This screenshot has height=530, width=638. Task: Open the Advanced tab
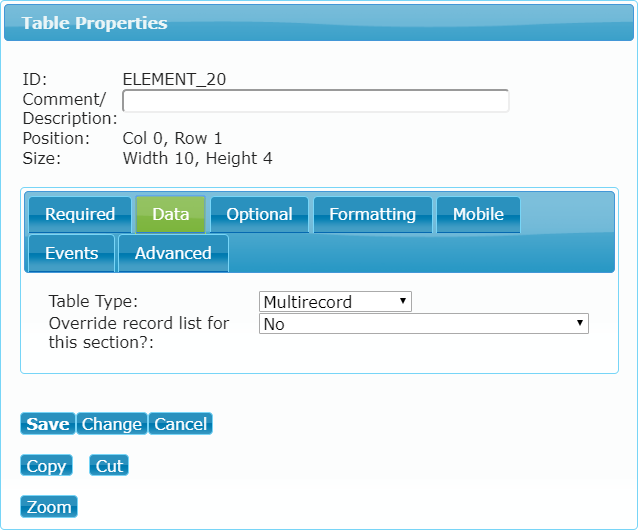(173, 253)
